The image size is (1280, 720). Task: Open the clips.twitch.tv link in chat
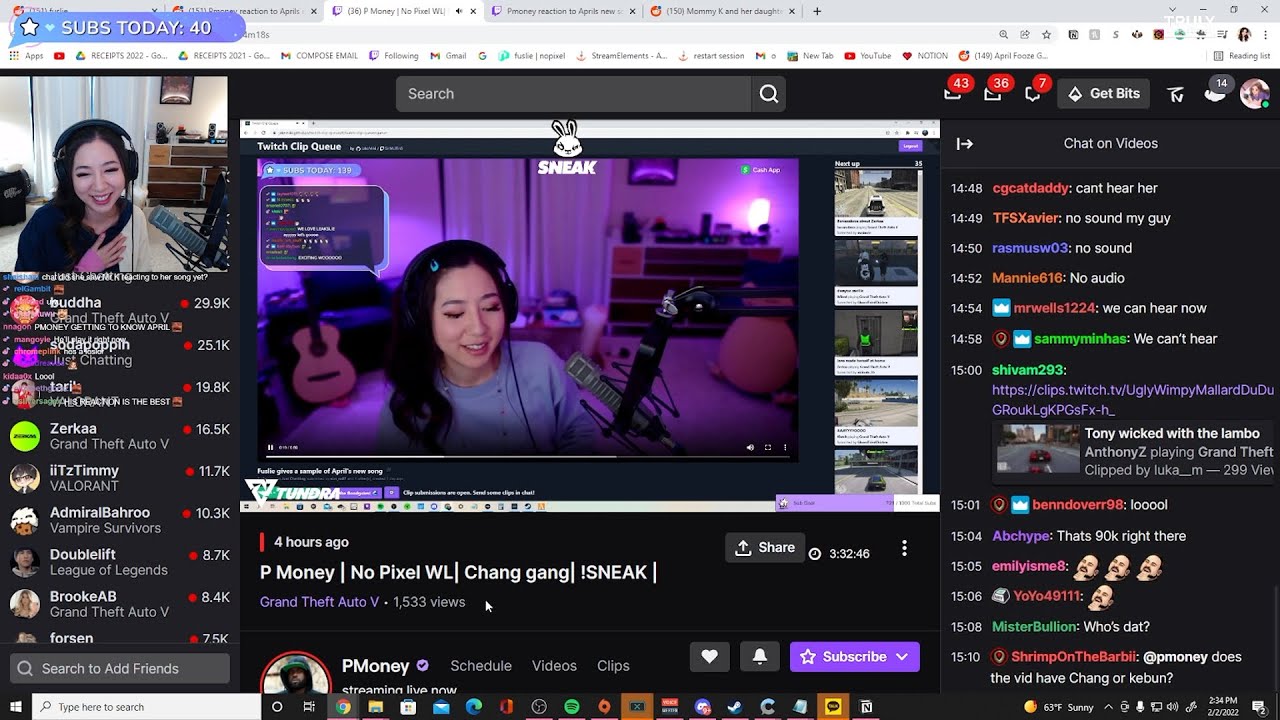[x=1132, y=400]
